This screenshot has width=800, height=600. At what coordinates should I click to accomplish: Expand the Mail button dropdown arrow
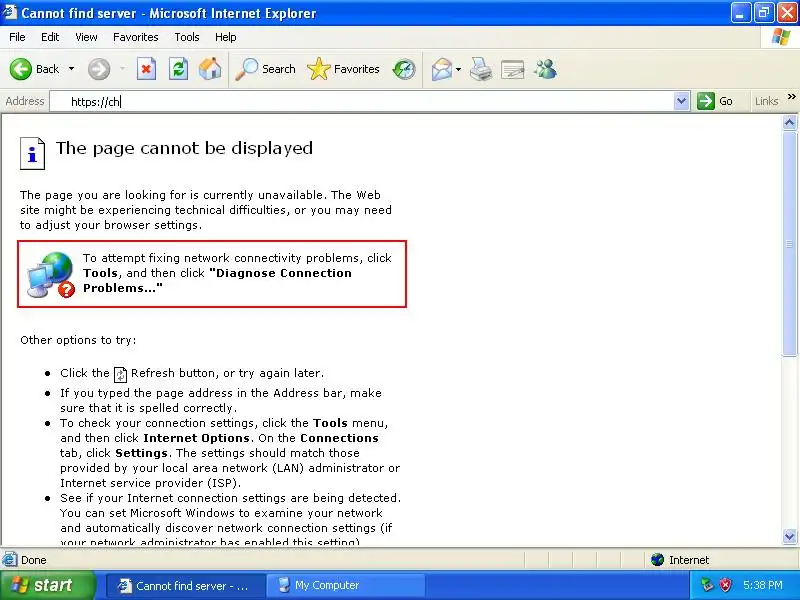[x=458, y=69]
